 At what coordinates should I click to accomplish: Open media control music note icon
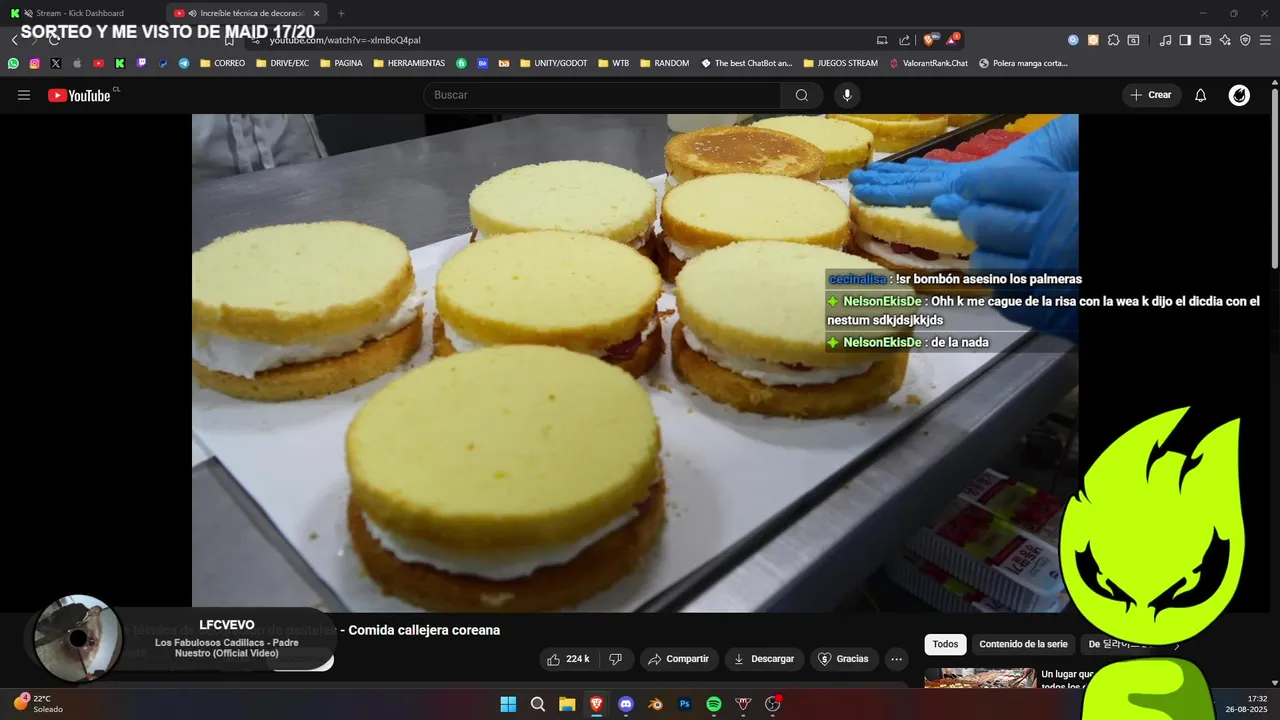tap(1165, 40)
